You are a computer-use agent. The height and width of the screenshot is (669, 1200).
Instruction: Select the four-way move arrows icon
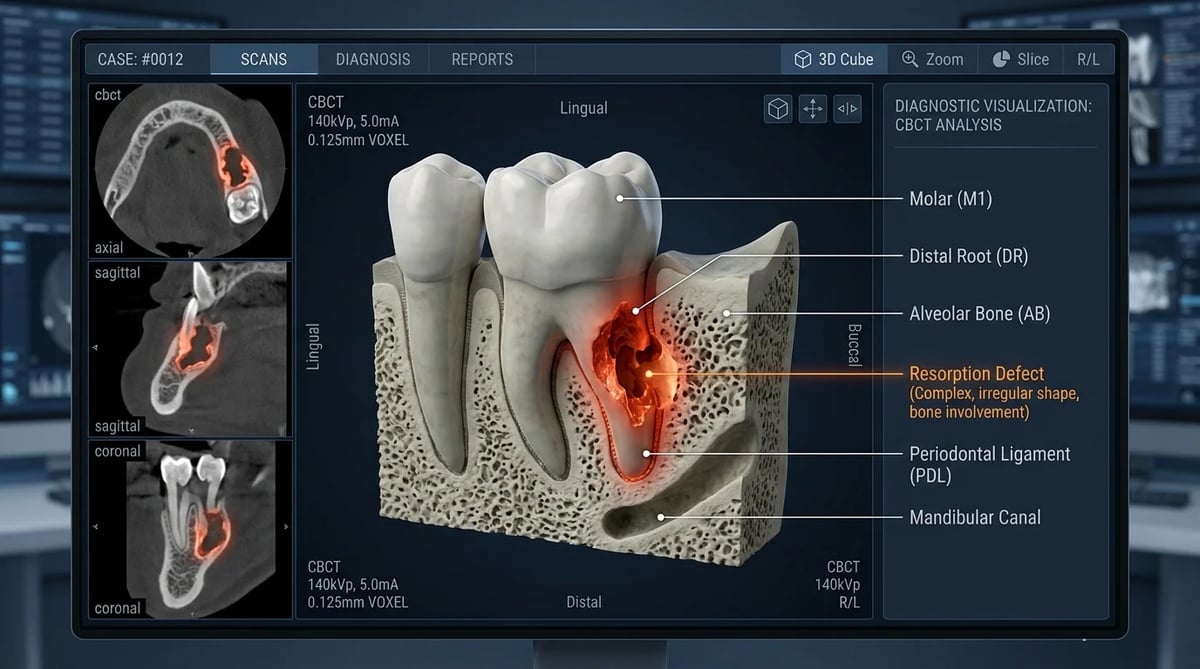pos(813,109)
